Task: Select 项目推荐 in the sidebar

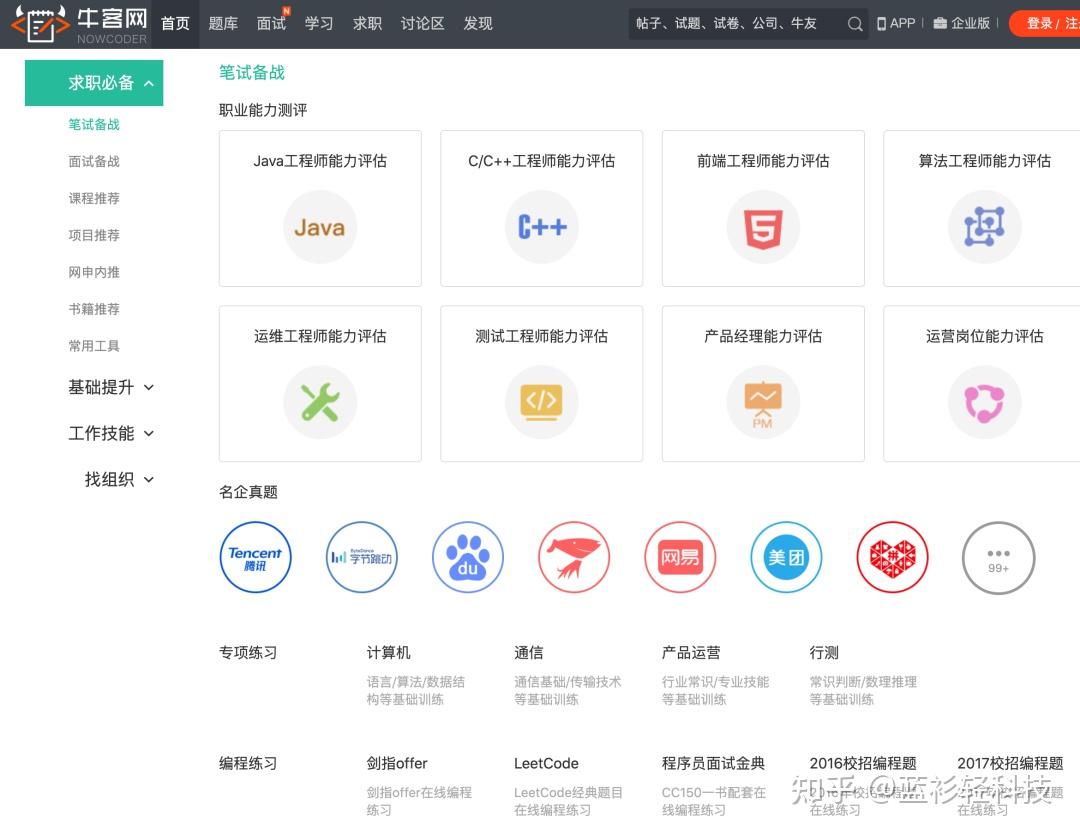Action: [94, 235]
